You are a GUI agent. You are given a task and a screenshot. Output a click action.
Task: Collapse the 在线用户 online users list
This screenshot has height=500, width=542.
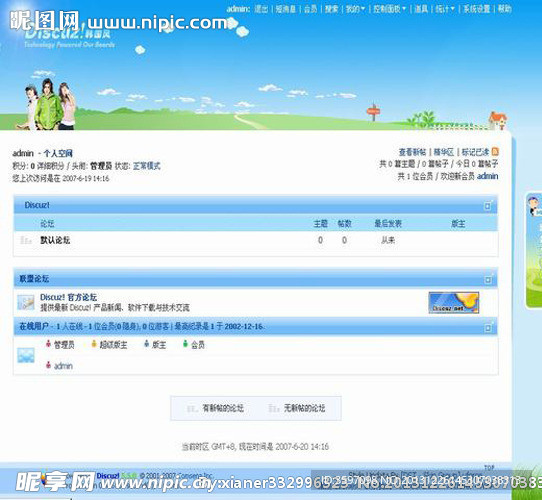488,327
